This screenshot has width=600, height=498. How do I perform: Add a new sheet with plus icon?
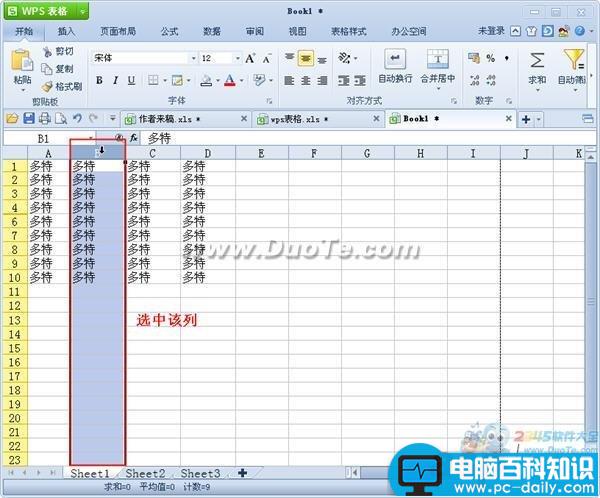[243, 473]
